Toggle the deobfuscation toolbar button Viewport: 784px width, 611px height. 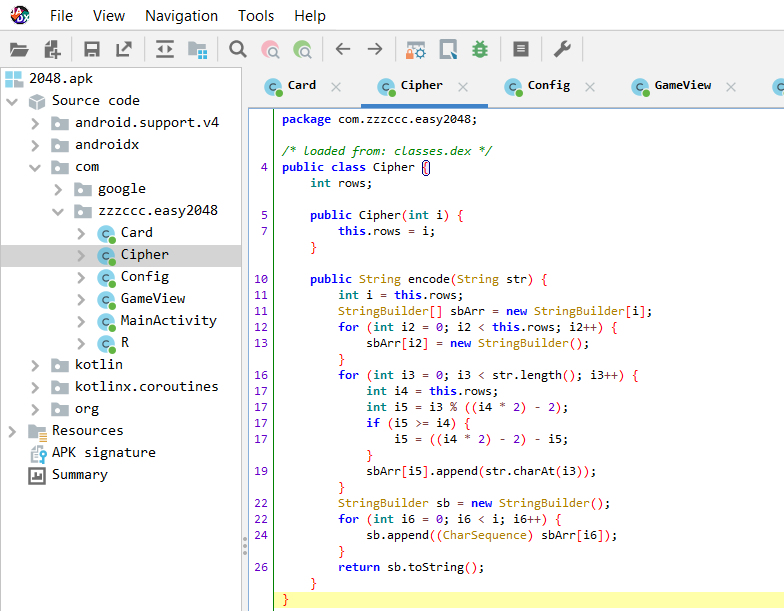pyautogui.click(x=415, y=49)
